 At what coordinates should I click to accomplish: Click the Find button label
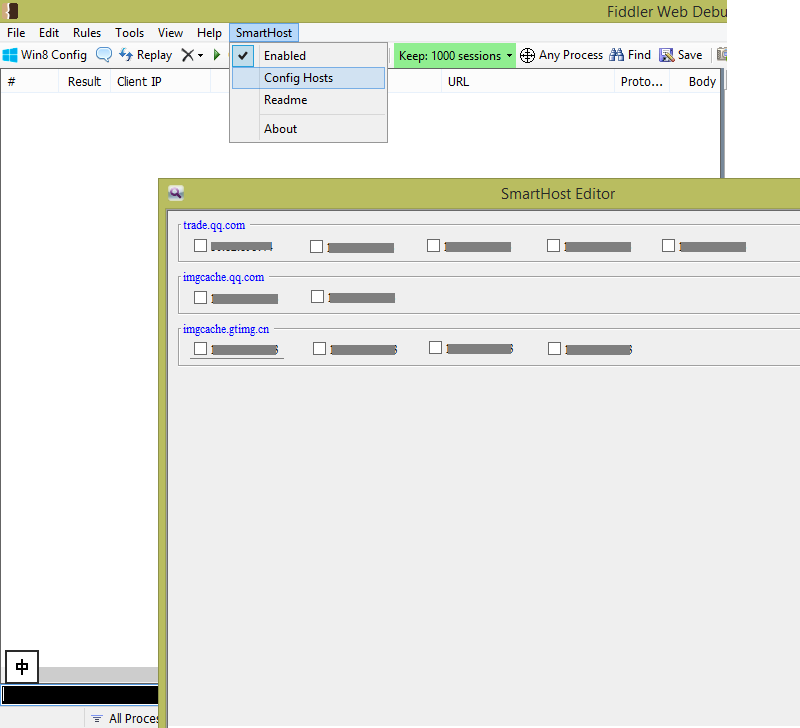639,55
